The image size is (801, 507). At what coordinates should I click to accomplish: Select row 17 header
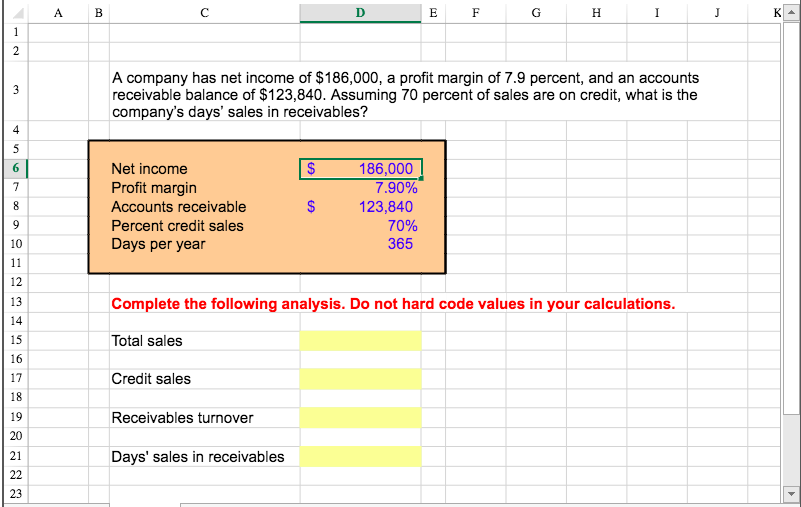(16, 378)
